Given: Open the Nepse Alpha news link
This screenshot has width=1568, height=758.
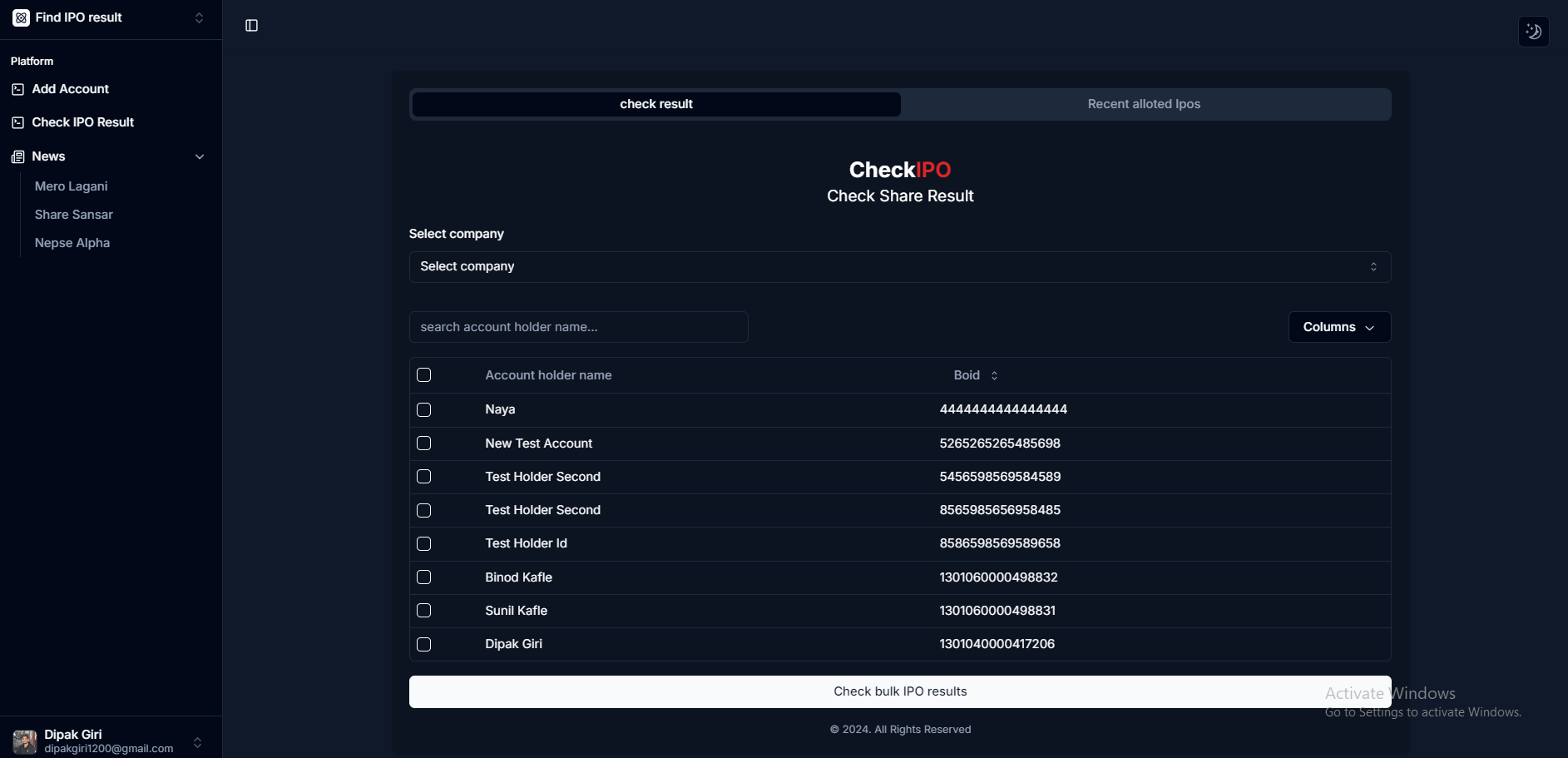Looking at the screenshot, I should coord(72,243).
